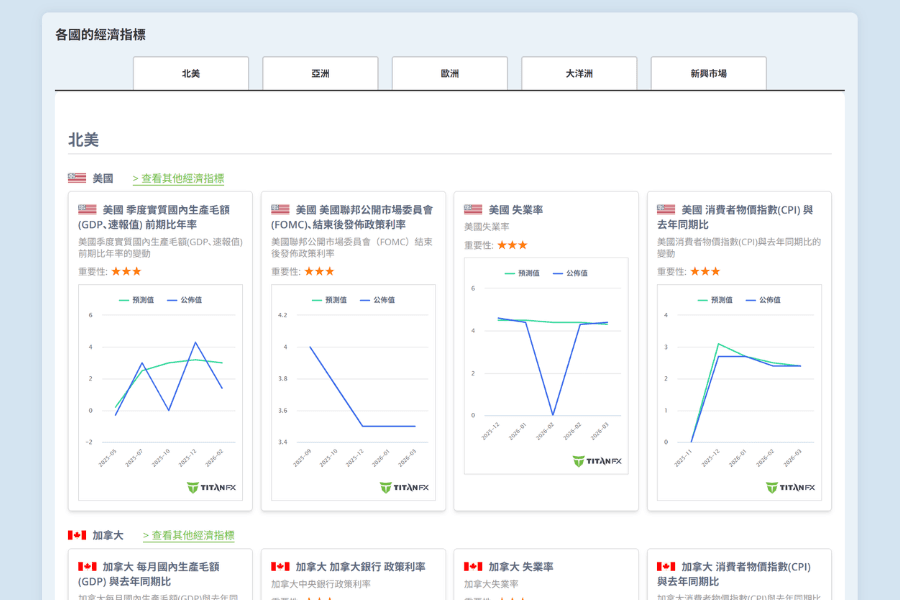This screenshot has width=900, height=600.
Task: Open the 亞洲 region tab
Action: 320,74
